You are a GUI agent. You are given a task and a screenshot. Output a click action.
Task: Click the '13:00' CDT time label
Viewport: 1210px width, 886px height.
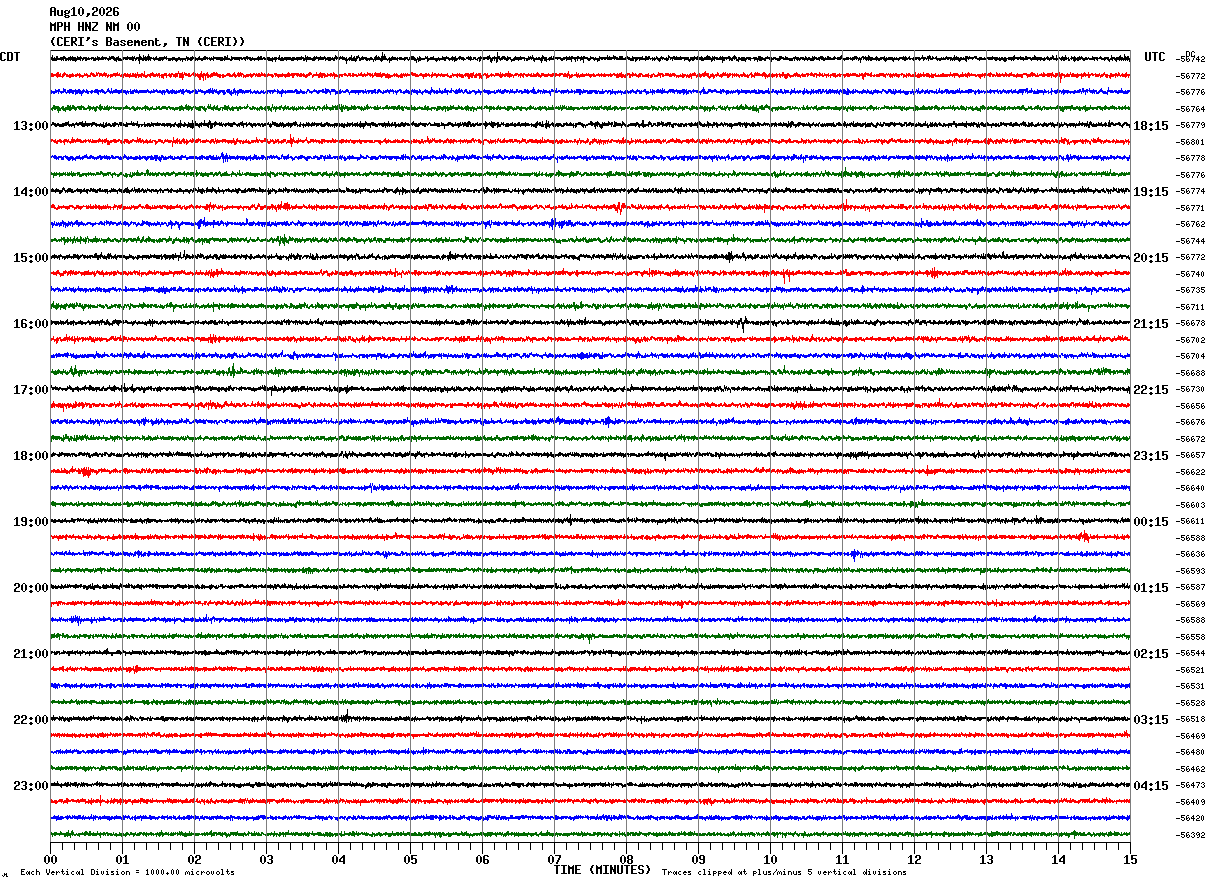[30, 126]
